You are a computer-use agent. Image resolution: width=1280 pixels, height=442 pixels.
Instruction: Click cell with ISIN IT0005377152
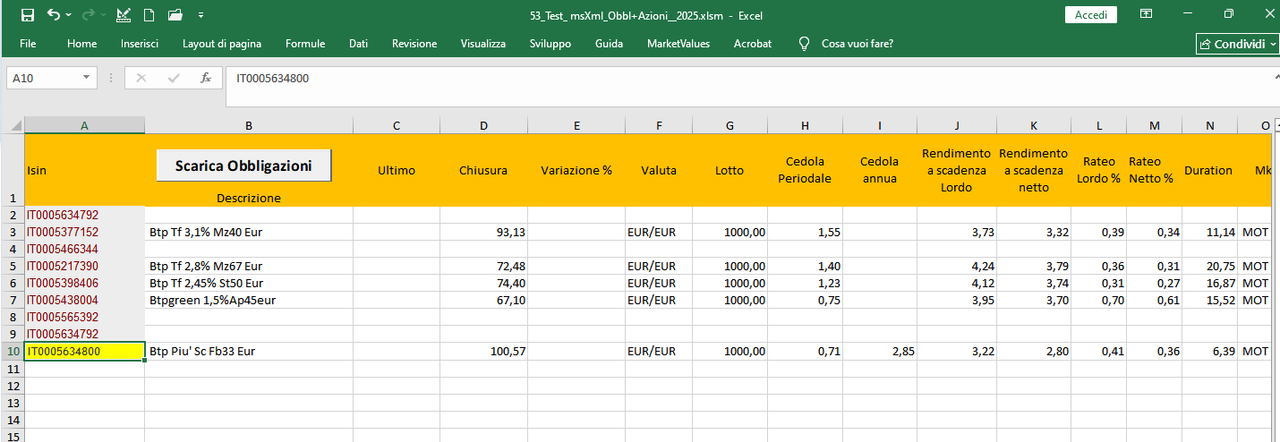(84, 232)
